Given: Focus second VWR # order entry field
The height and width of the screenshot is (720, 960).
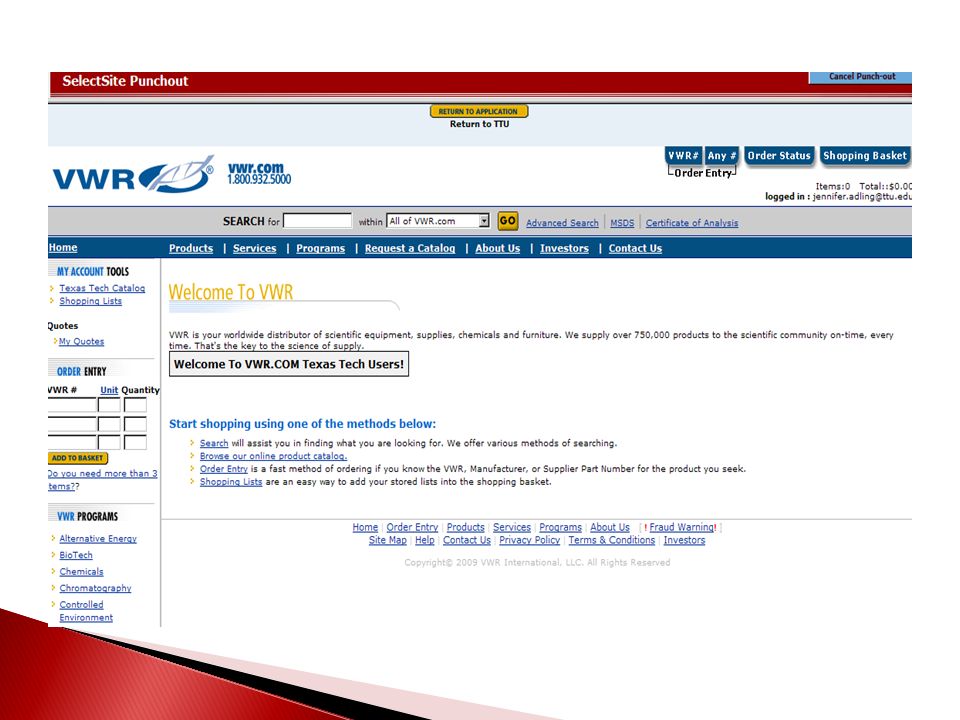Looking at the screenshot, I should coord(72,424).
